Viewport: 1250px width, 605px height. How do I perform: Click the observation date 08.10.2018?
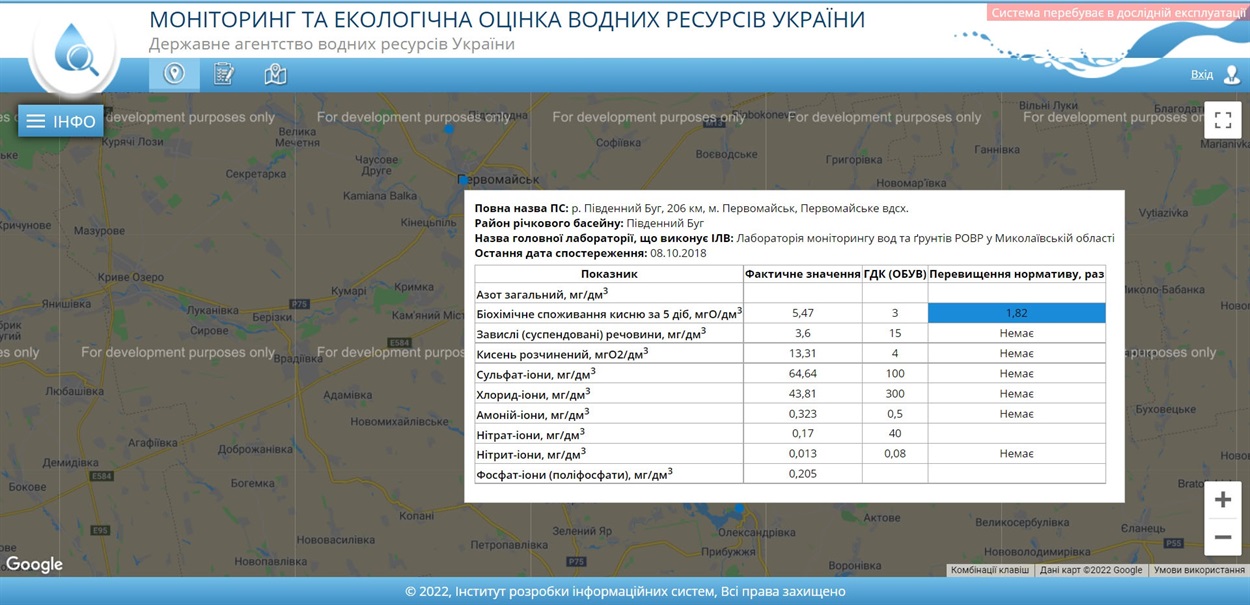[x=678, y=253]
